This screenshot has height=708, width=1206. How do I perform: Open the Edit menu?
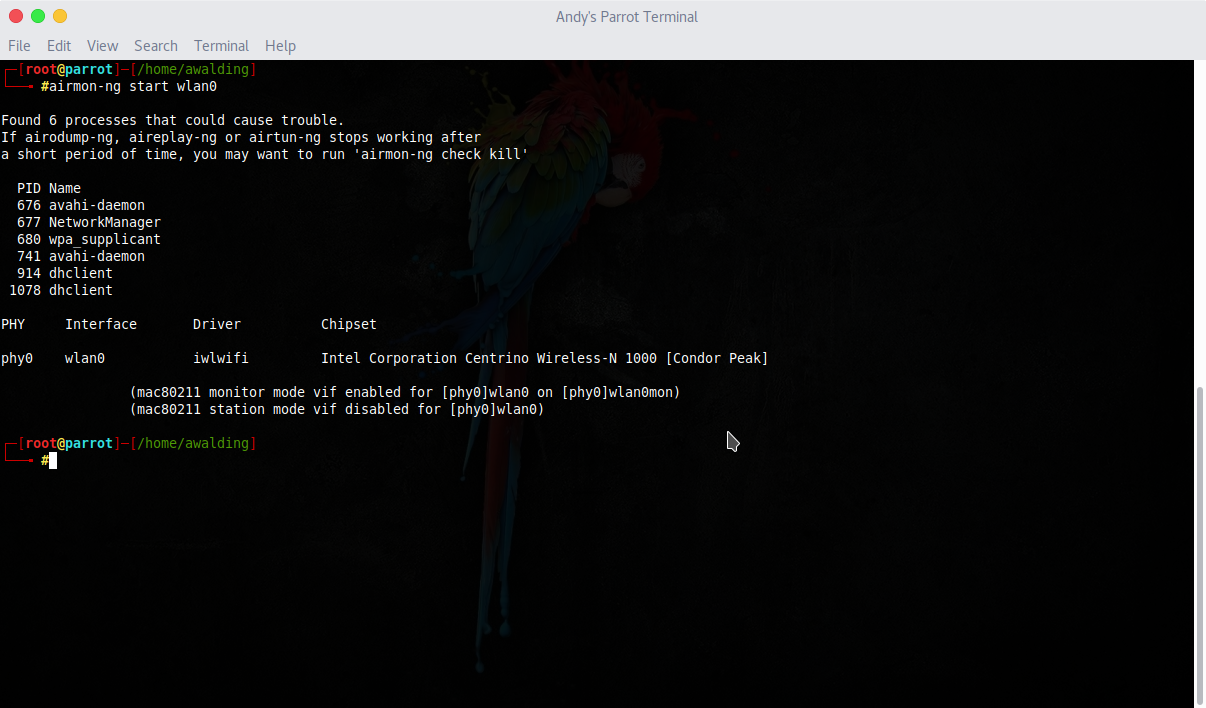(59, 46)
